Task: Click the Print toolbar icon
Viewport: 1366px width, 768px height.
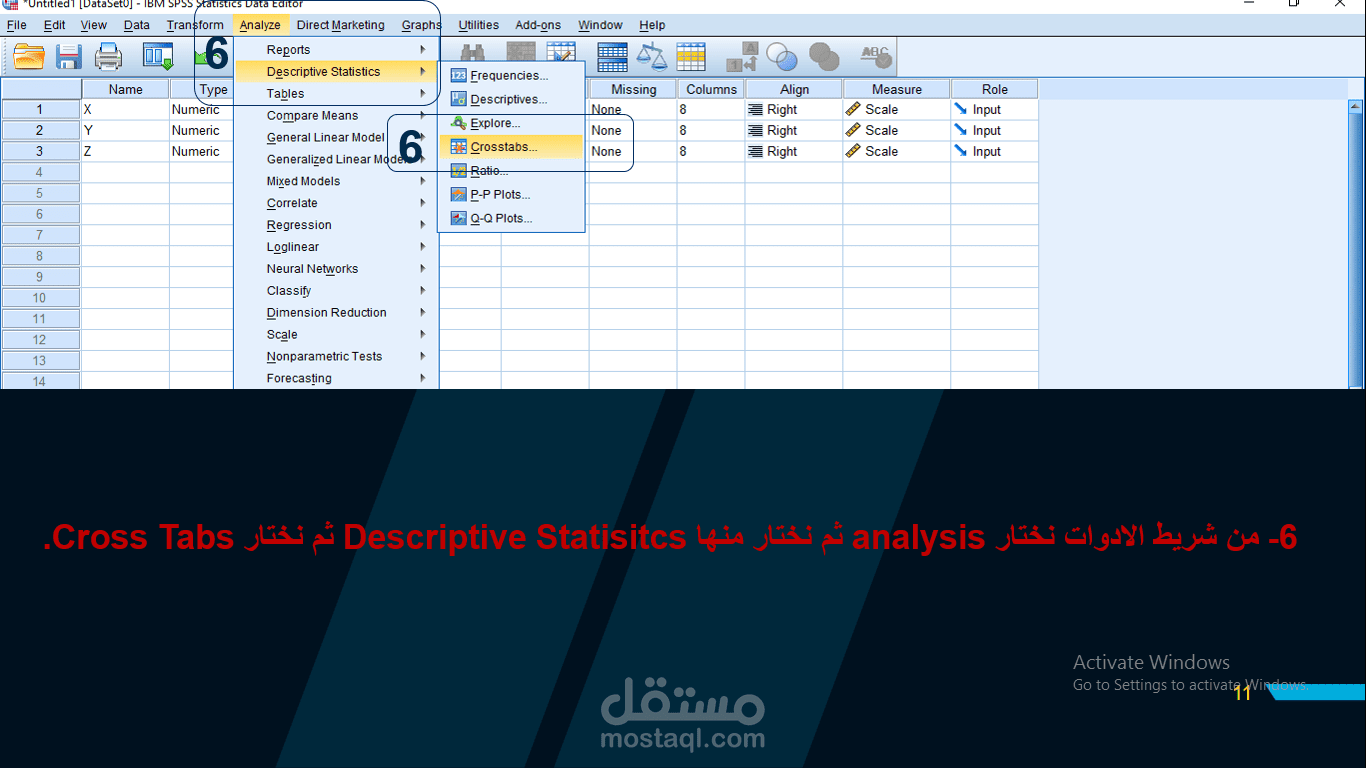Action: pyautogui.click(x=108, y=57)
